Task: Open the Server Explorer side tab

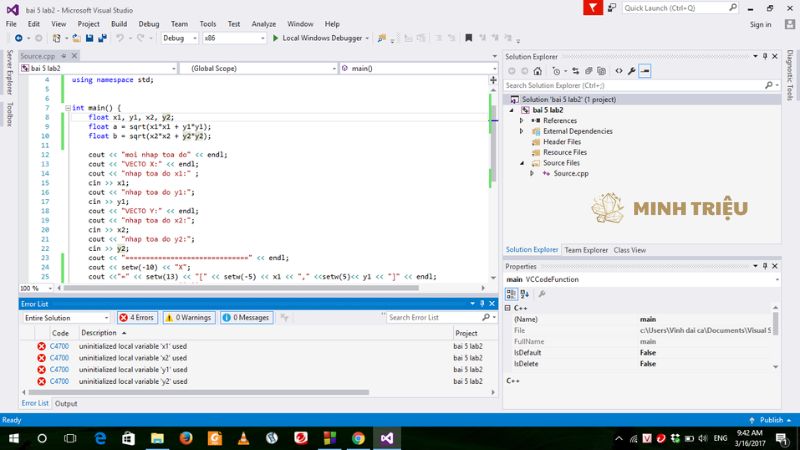Action: coord(9,72)
